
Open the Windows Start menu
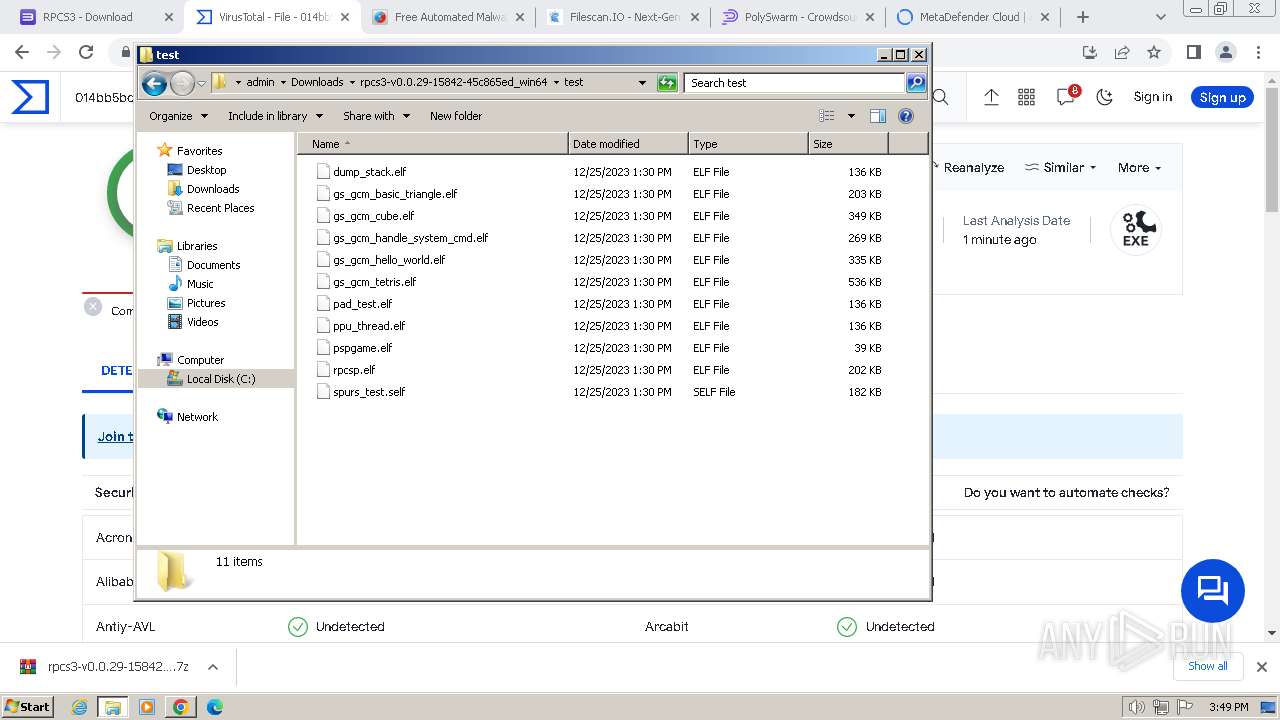28,707
